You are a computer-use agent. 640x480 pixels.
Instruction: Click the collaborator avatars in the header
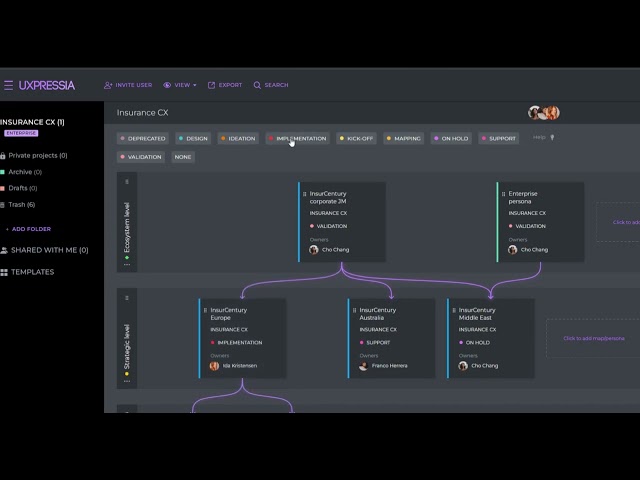(x=544, y=113)
